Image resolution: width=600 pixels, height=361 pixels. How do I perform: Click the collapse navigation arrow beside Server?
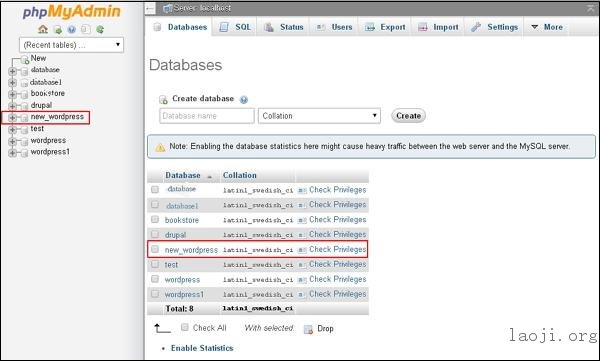pos(150,8)
